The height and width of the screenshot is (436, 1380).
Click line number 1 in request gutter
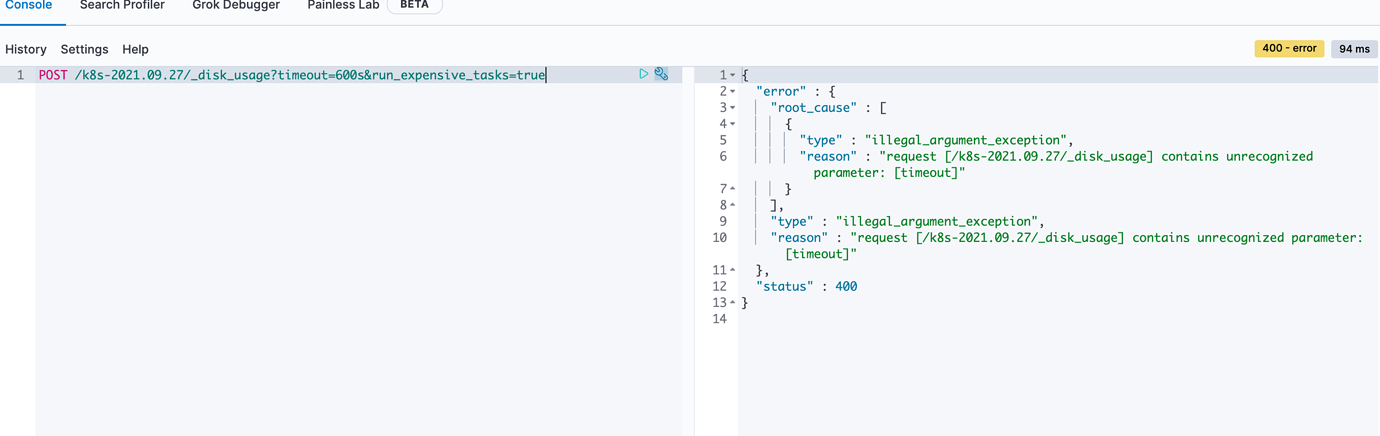pos(20,75)
